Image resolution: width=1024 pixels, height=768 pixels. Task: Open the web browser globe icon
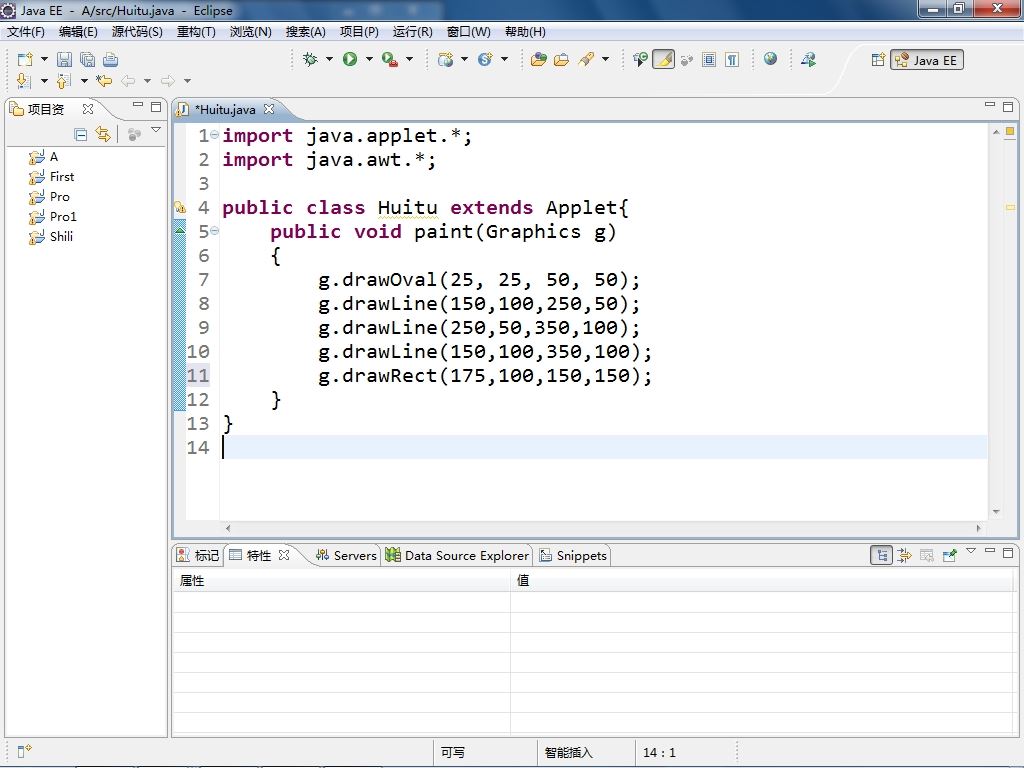pos(770,59)
